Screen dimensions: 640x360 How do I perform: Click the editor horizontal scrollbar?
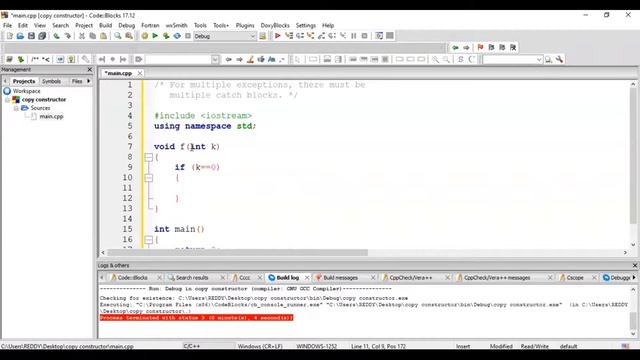click(238, 253)
